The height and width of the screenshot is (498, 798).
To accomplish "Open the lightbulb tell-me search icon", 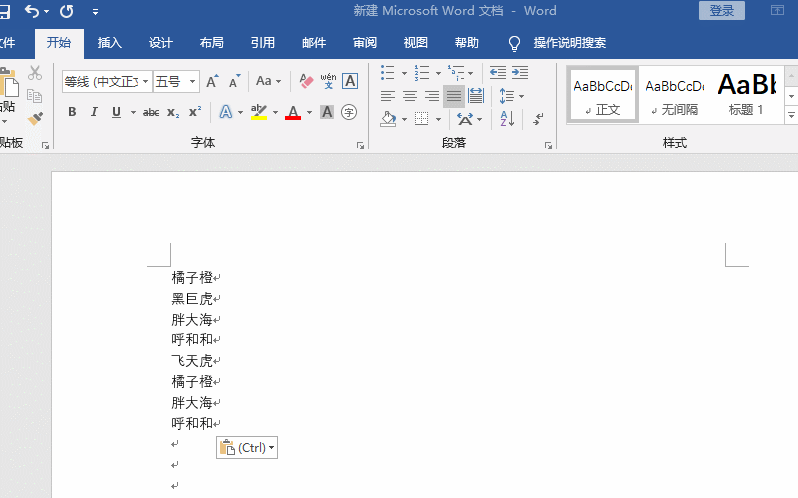I will pyautogui.click(x=515, y=44).
